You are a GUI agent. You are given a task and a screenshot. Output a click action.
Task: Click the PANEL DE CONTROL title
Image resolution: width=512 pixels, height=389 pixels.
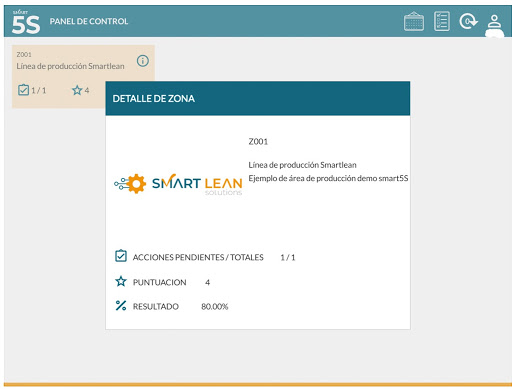coord(89,21)
